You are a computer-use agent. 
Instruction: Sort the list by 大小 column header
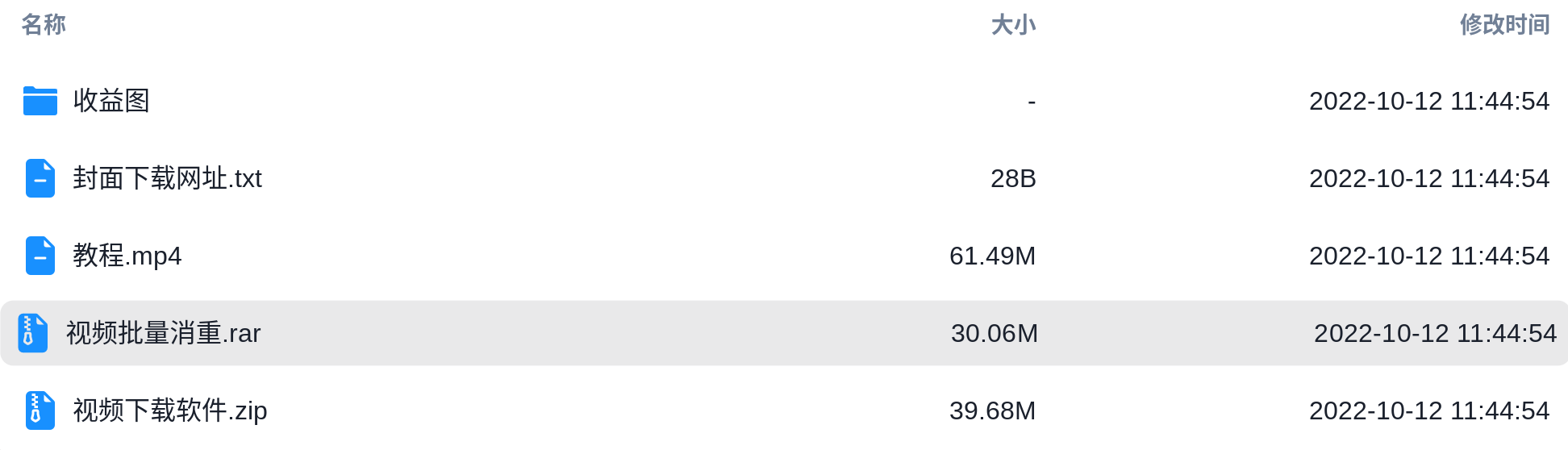tap(1013, 25)
